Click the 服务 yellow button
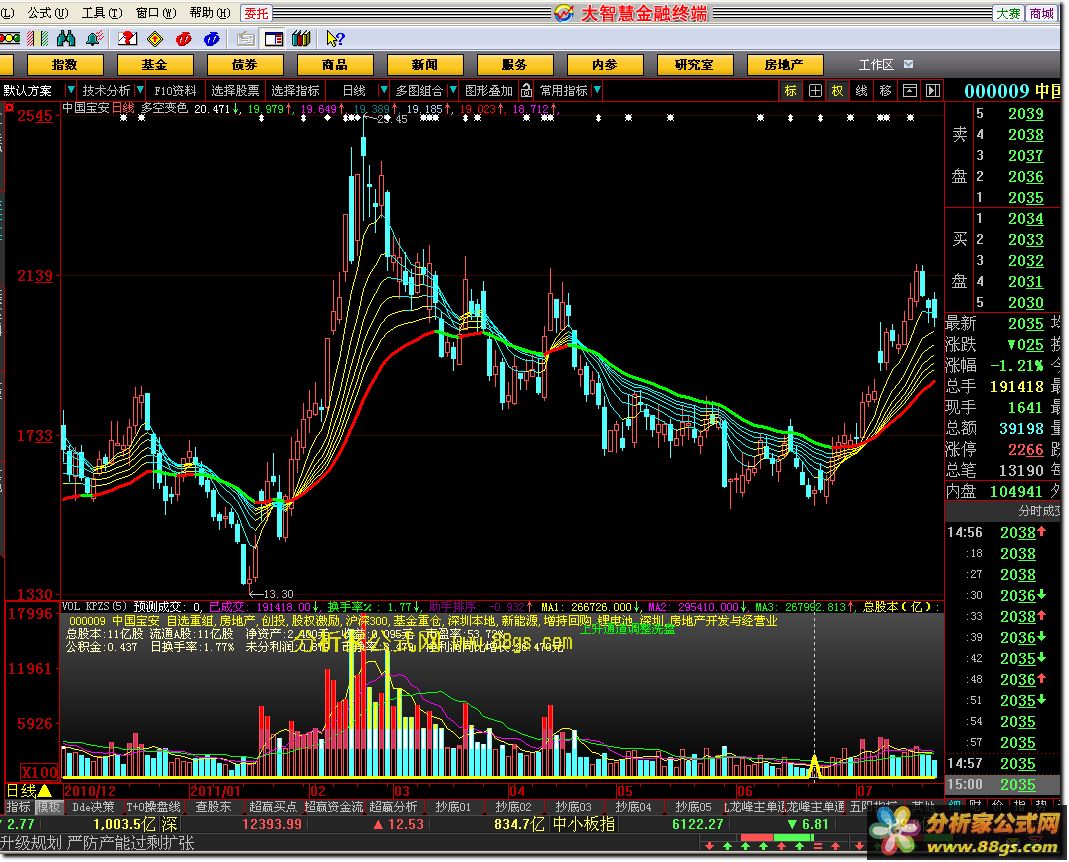1069x862 pixels. (515, 65)
